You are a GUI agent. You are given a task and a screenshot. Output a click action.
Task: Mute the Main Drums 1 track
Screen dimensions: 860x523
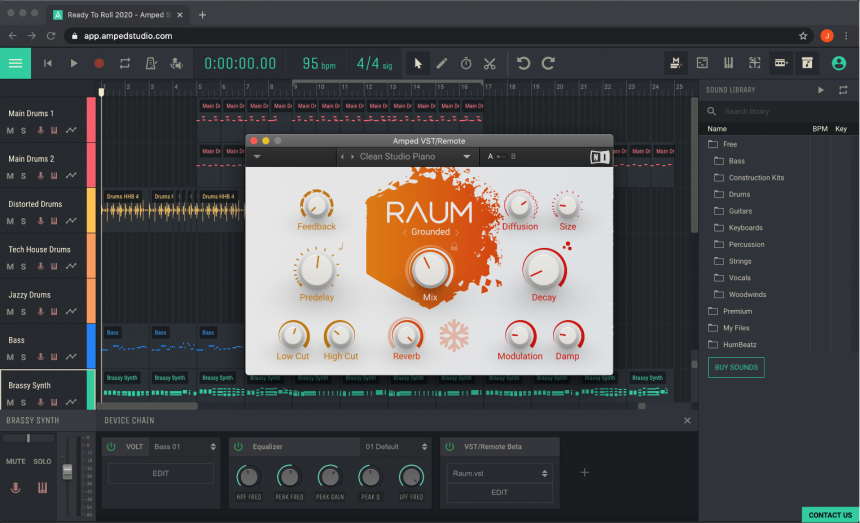point(10,130)
